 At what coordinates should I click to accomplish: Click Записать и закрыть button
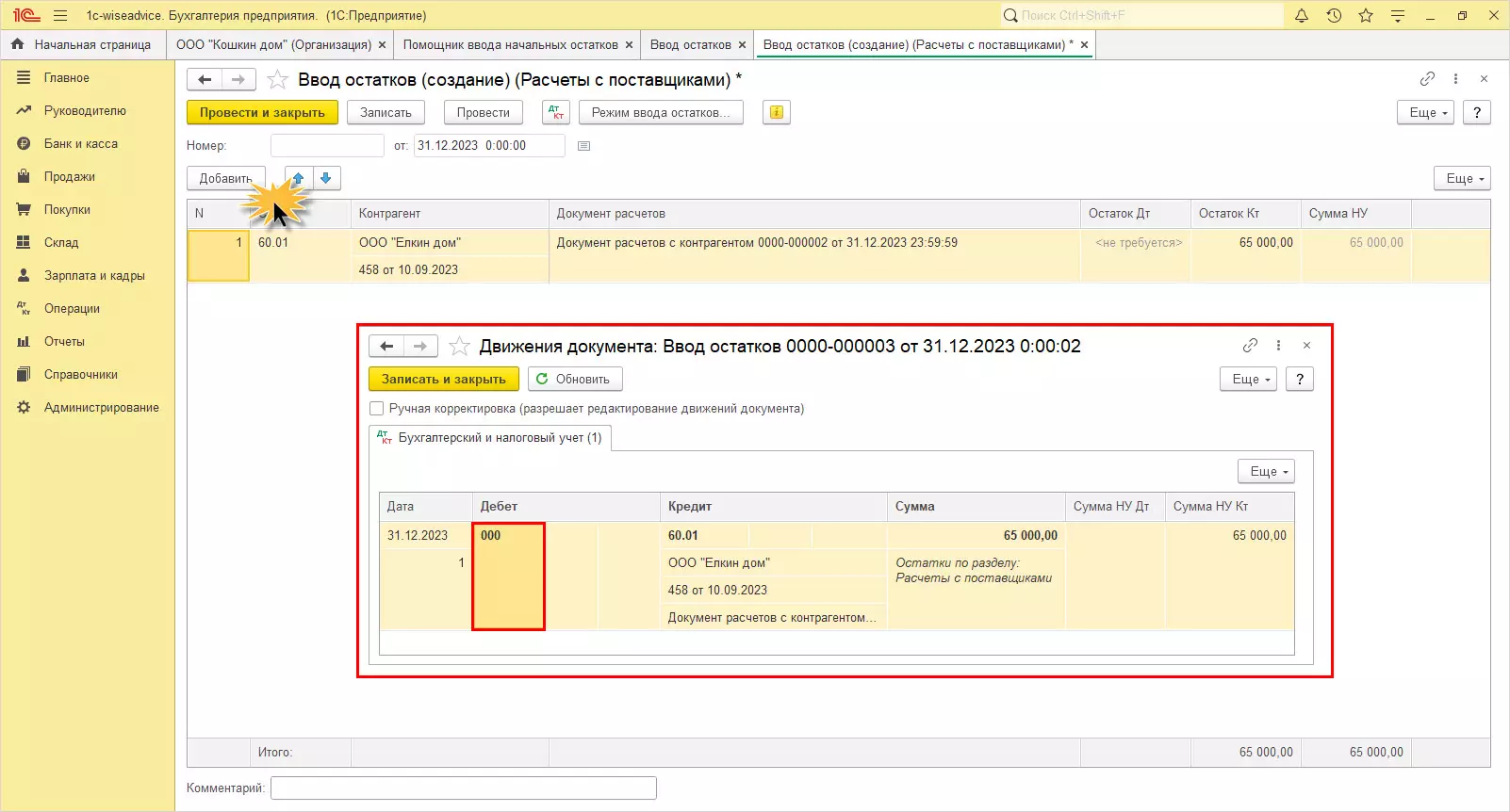click(x=444, y=379)
